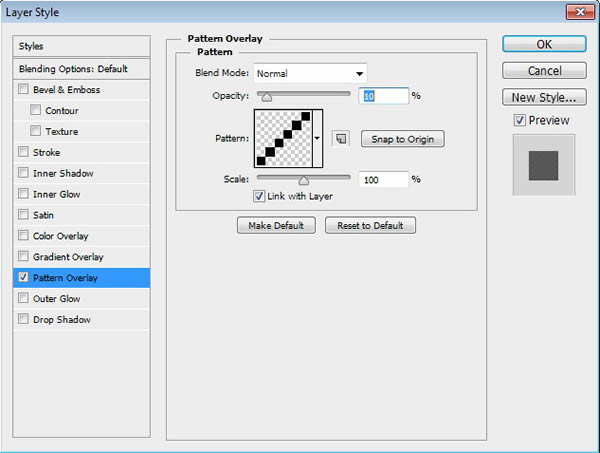600x453 pixels.
Task: Close the Layer Style dialog
Action: (x=580, y=12)
